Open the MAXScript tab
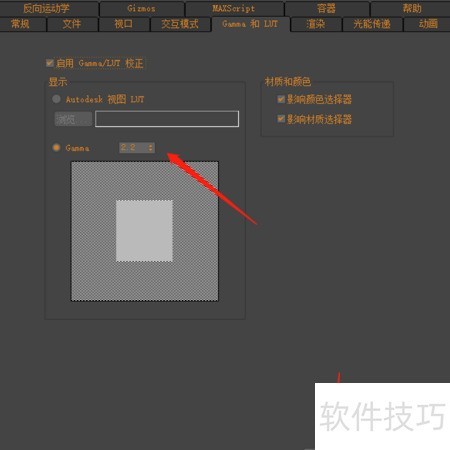 [x=234, y=8]
